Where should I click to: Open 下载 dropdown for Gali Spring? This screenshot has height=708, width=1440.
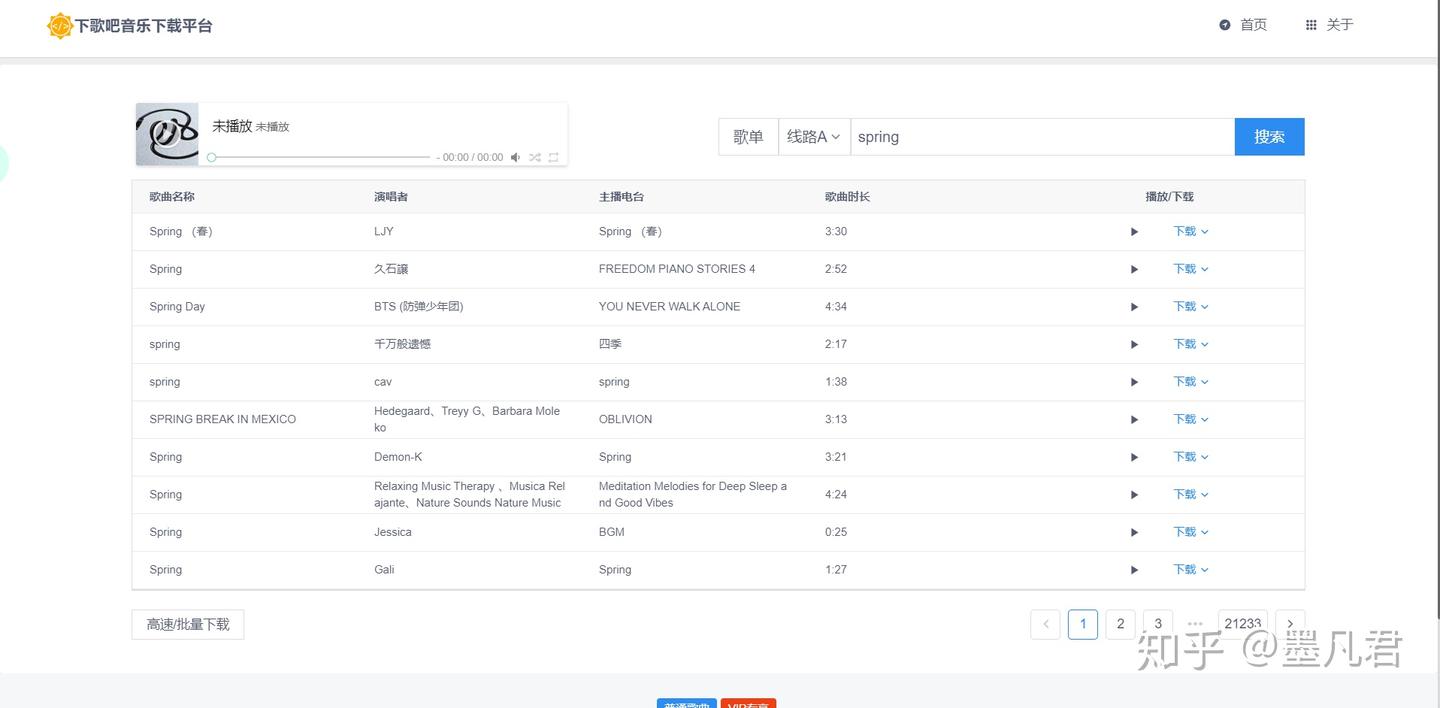[x=1191, y=570]
